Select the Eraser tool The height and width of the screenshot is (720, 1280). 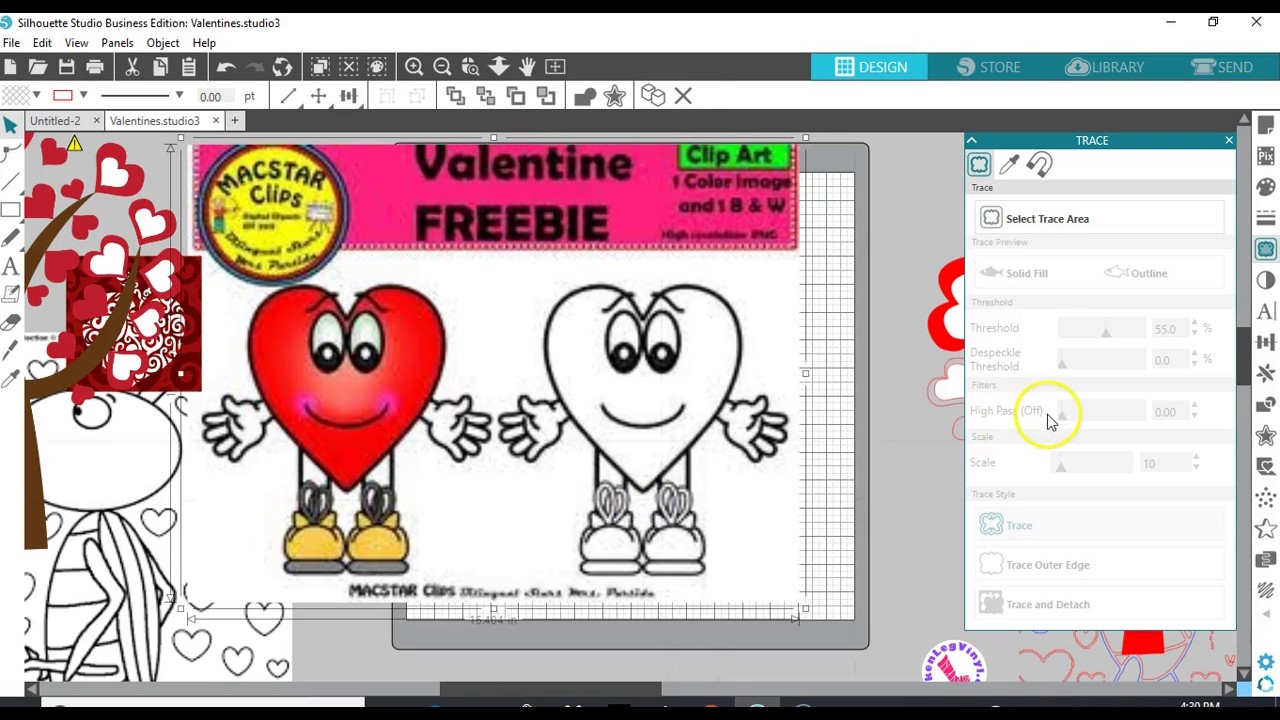coord(10,323)
